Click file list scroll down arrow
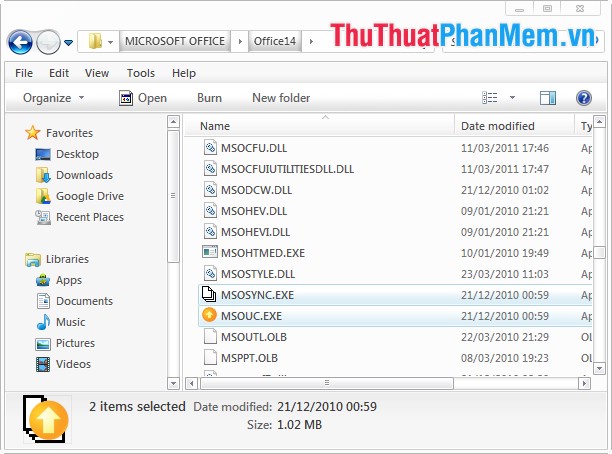The width and height of the screenshot is (612, 454). coord(600,368)
